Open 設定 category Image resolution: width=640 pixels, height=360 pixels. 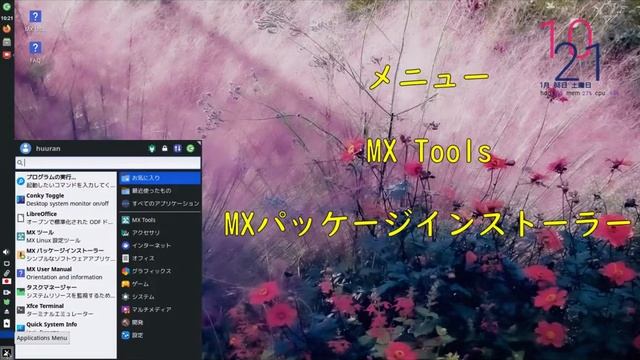(x=160, y=335)
